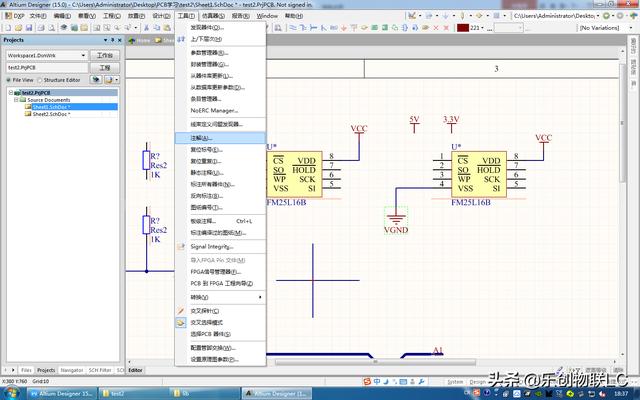640x400 pixels.
Task: Click the copy toolbar icon
Action: (x=157, y=28)
